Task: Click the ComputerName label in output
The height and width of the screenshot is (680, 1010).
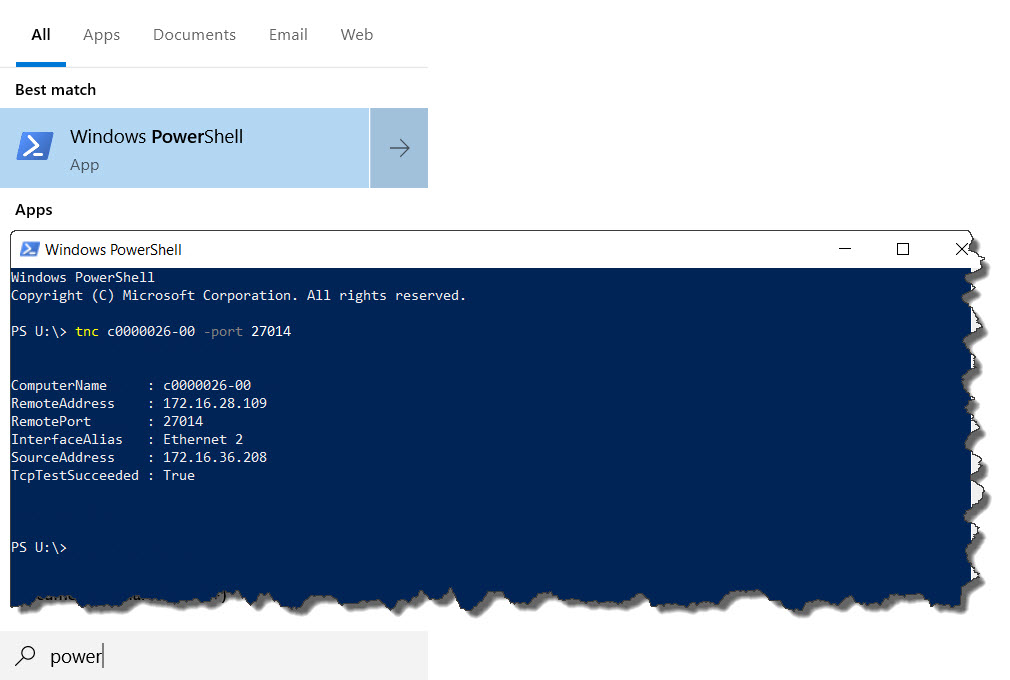Action: click(59, 385)
